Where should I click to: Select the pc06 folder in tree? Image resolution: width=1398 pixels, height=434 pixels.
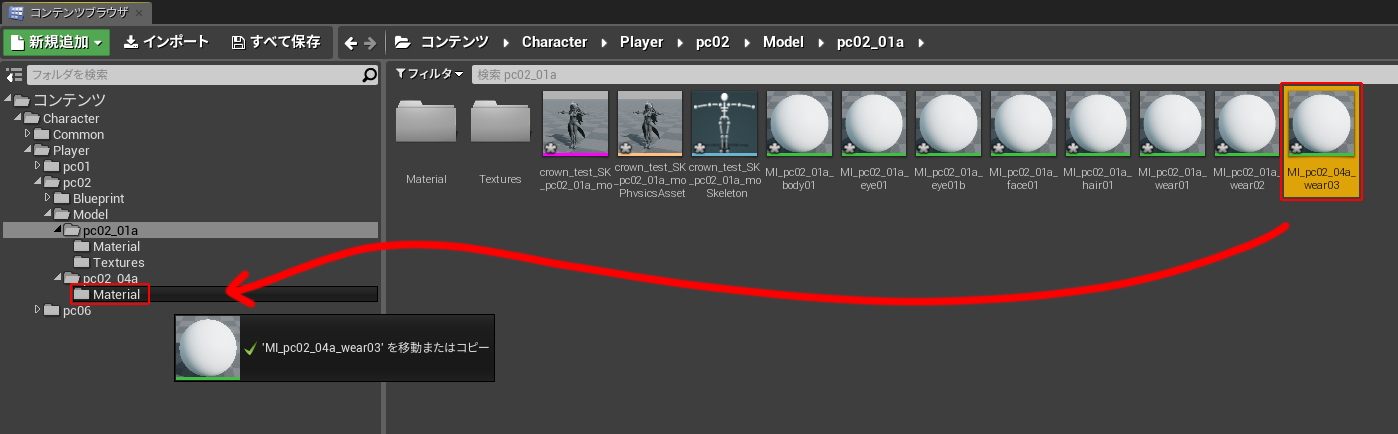tap(77, 310)
